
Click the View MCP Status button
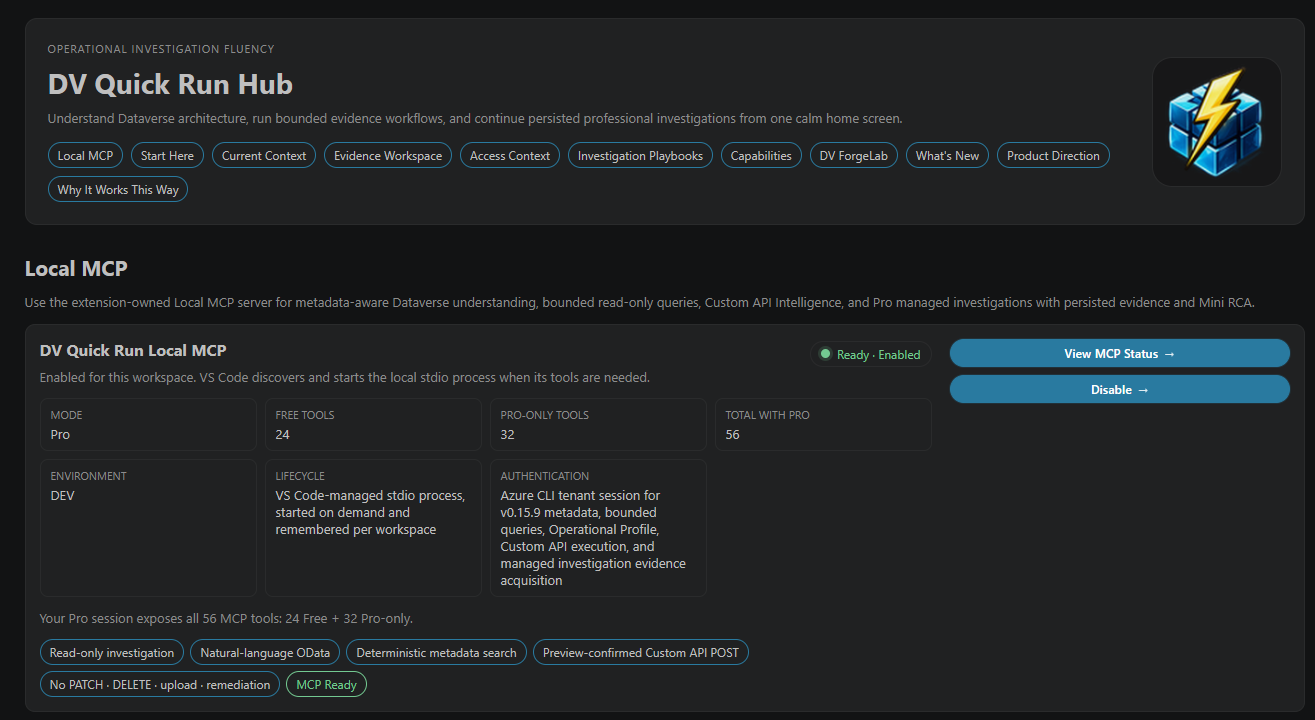(x=1120, y=353)
